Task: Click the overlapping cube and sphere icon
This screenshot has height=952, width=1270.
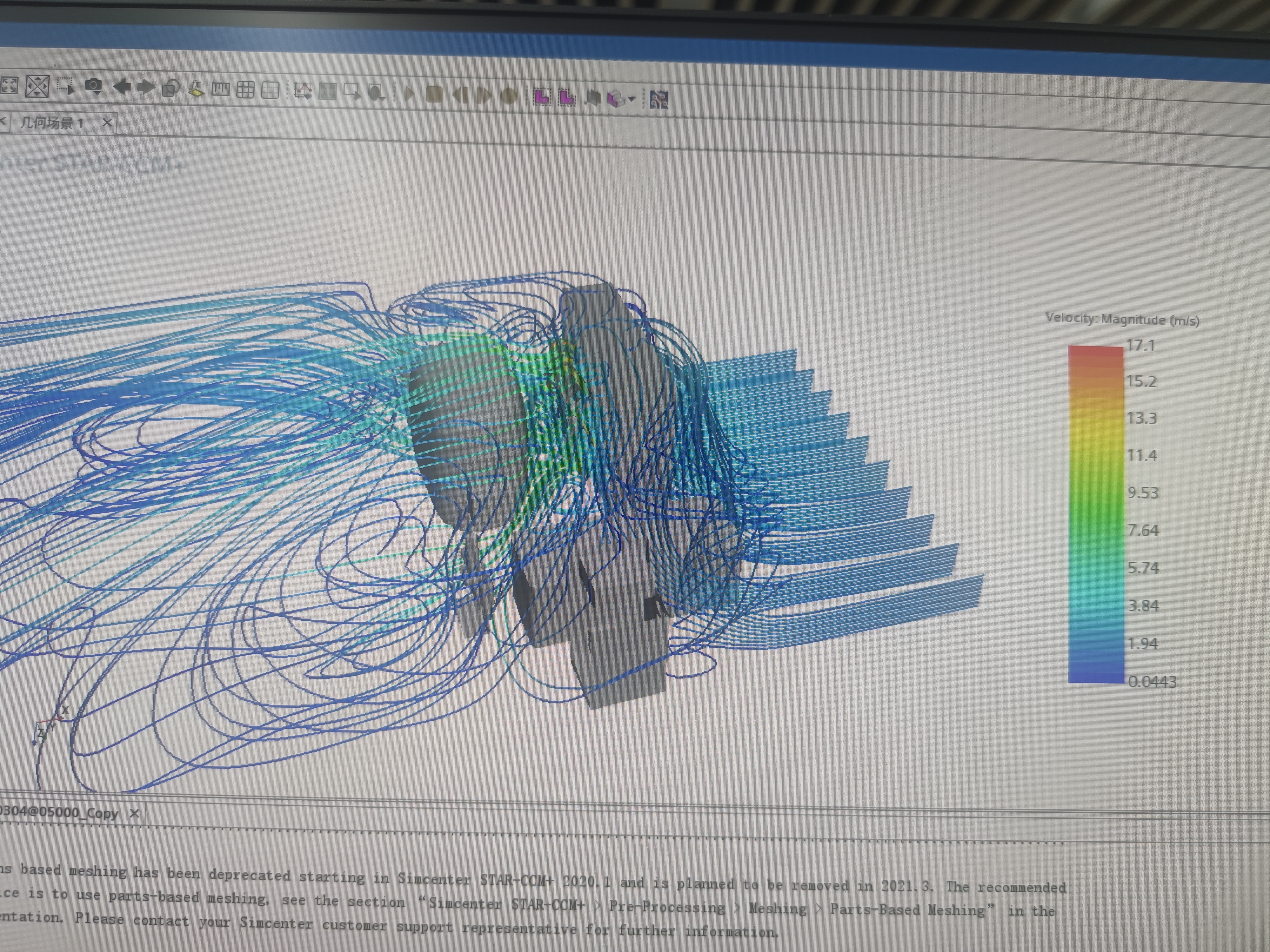Action: pos(171,88)
